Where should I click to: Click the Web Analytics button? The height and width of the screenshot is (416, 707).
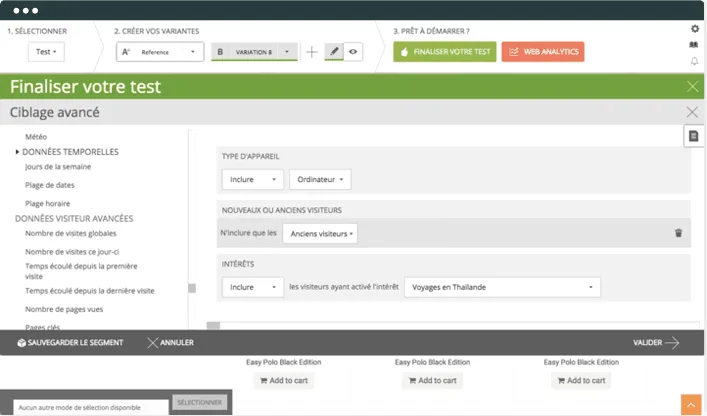[x=543, y=52]
